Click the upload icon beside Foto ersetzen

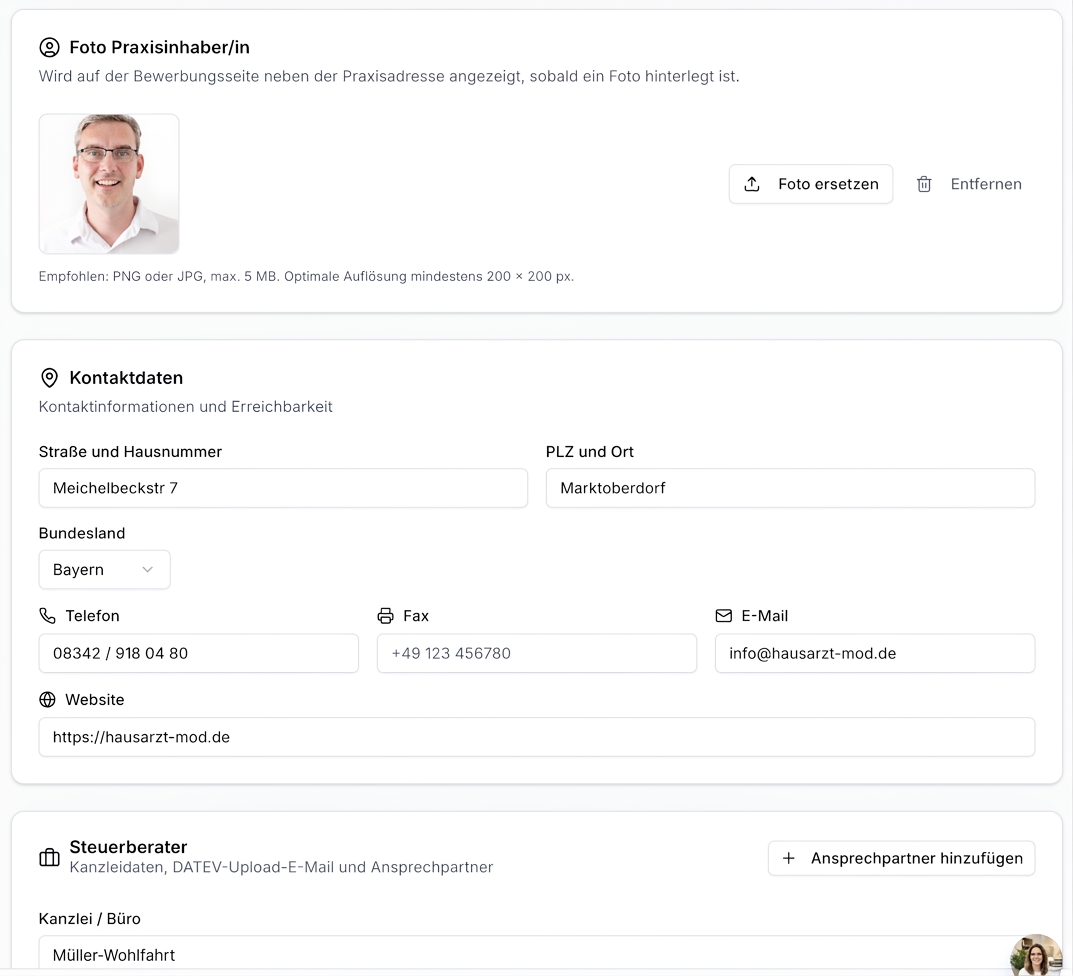751,184
